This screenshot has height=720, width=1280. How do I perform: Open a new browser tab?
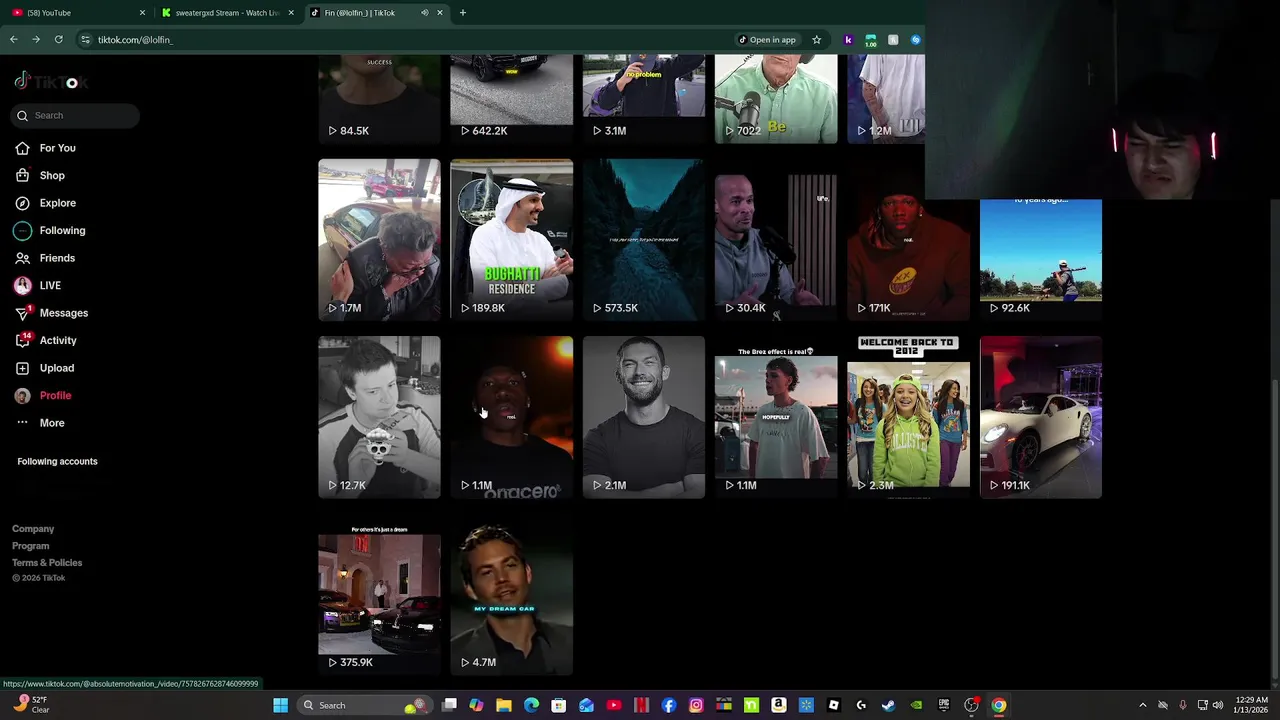(x=463, y=13)
